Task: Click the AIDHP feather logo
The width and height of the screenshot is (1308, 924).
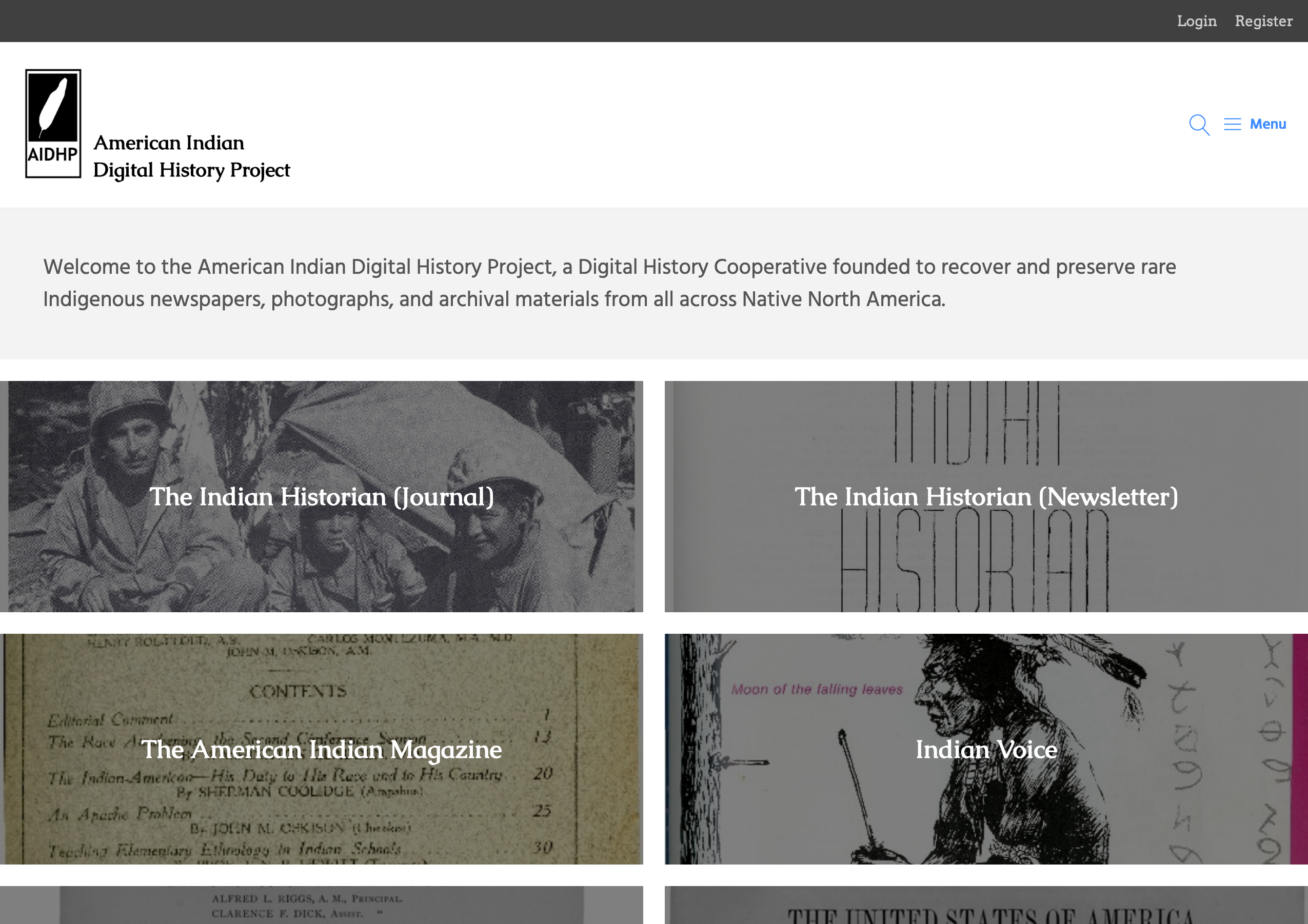Action: [x=53, y=124]
